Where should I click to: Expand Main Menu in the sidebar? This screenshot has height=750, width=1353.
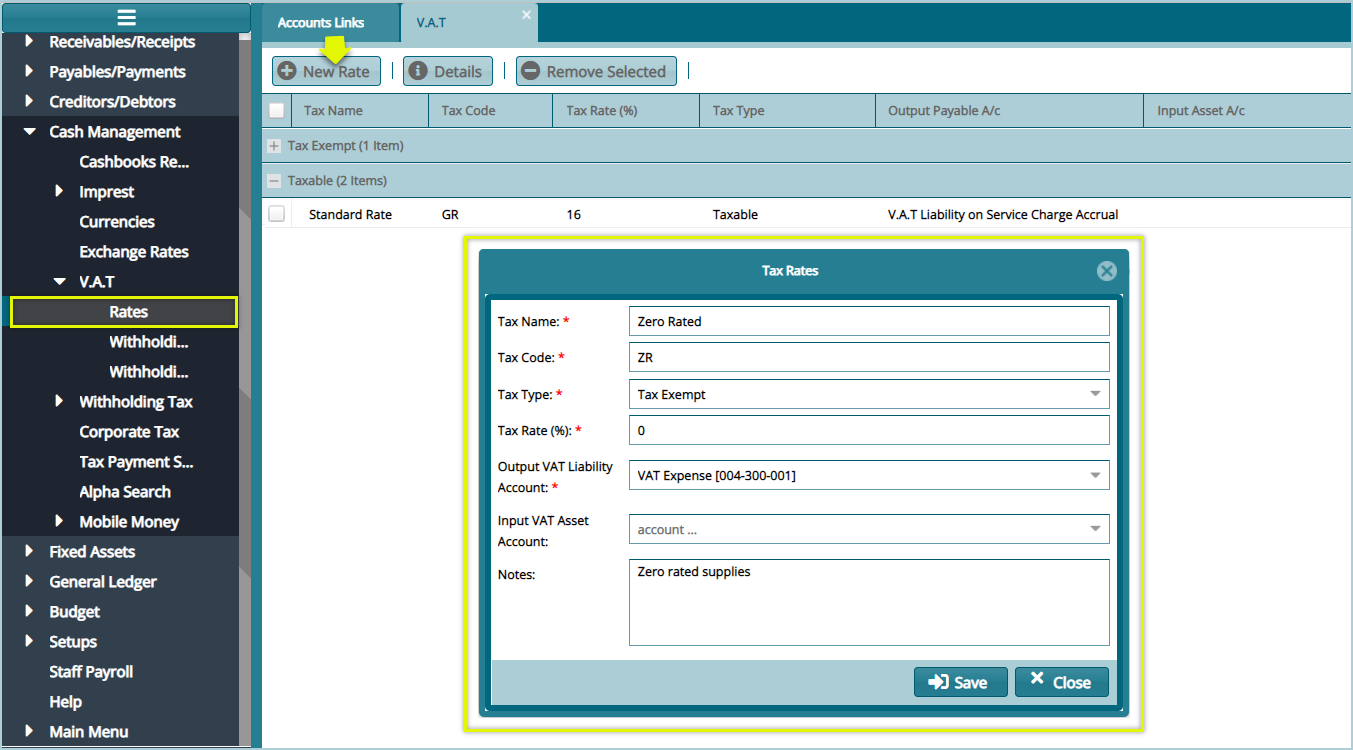(29, 732)
